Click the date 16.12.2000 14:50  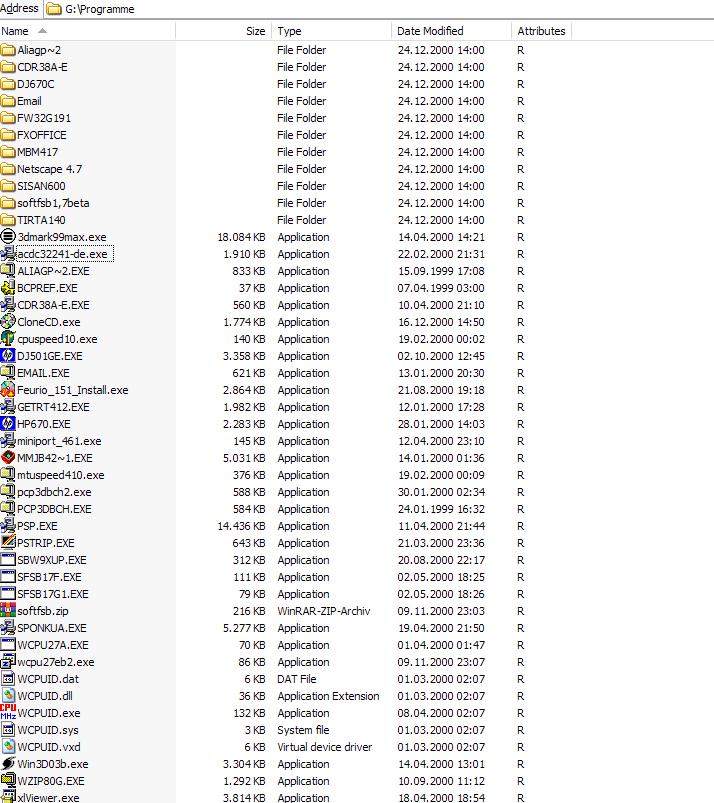point(441,322)
